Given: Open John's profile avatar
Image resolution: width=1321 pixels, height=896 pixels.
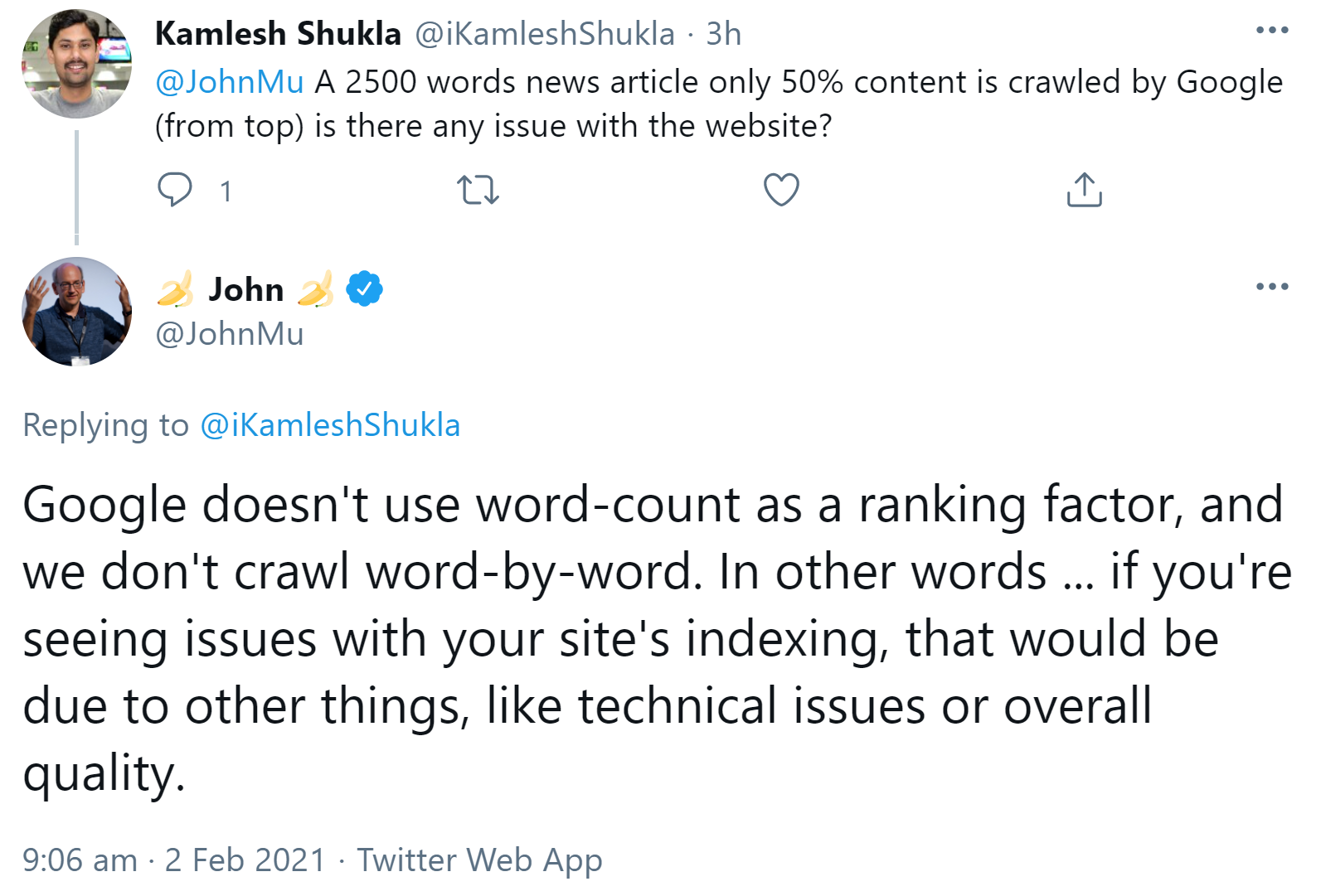Looking at the screenshot, I should [x=76, y=312].
